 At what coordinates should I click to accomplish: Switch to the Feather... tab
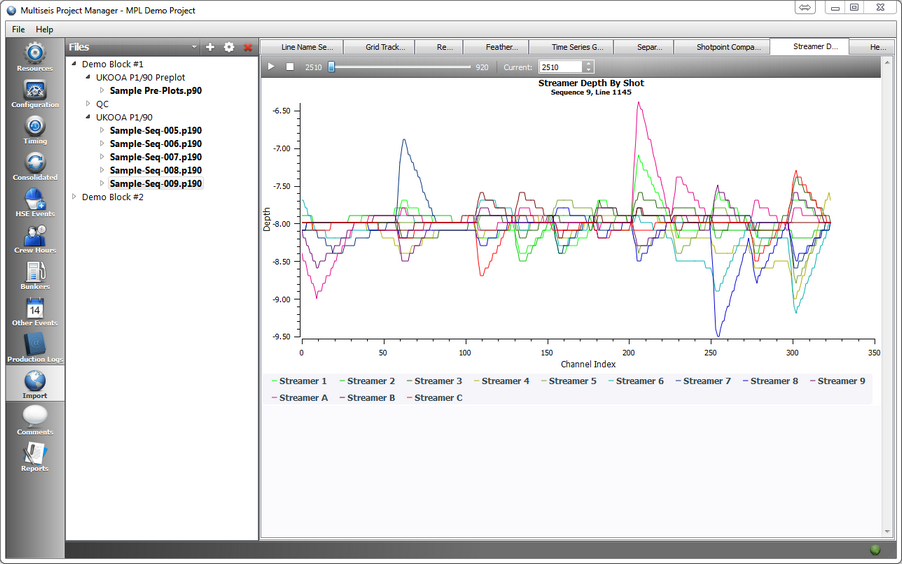[x=498, y=47]
